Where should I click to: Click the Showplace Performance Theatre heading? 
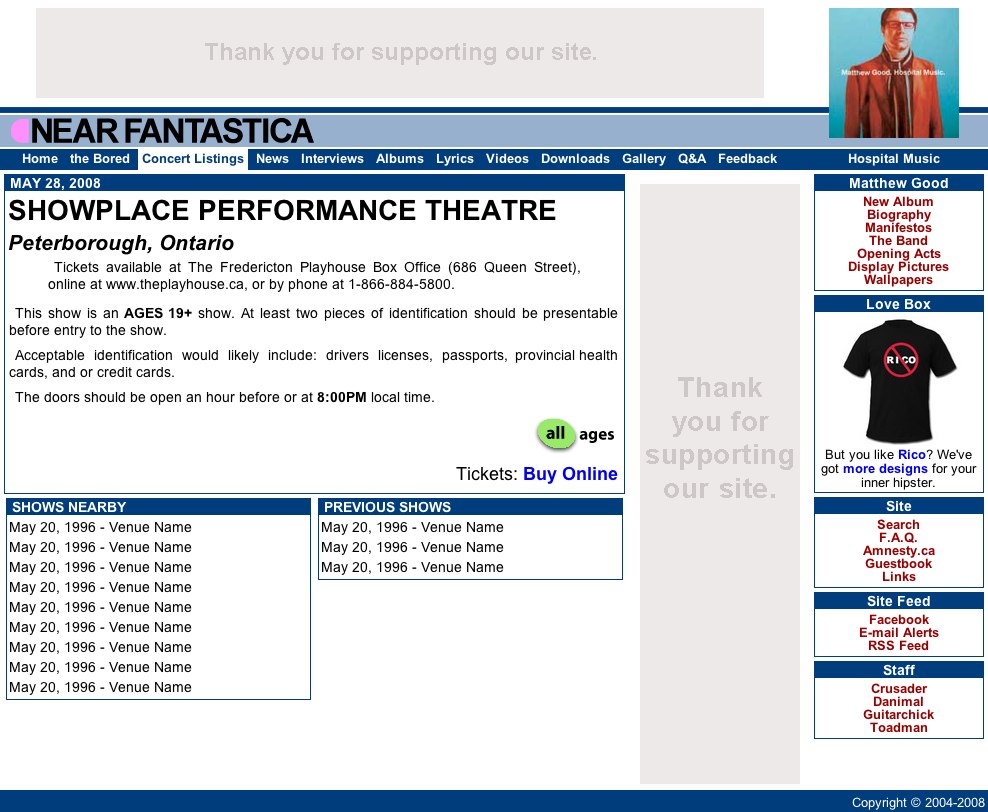coord(282,210)
